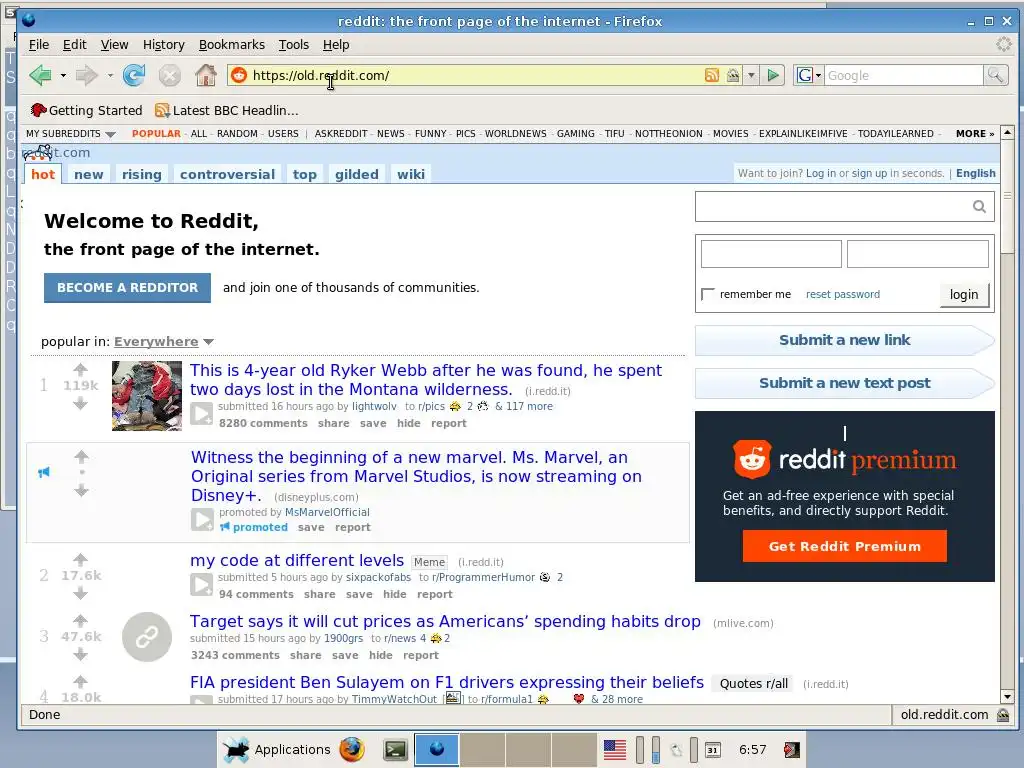The width and height of the screenshot is (1024, 768).
Task: Click the 'reset password' link
Action: point(842,295)
